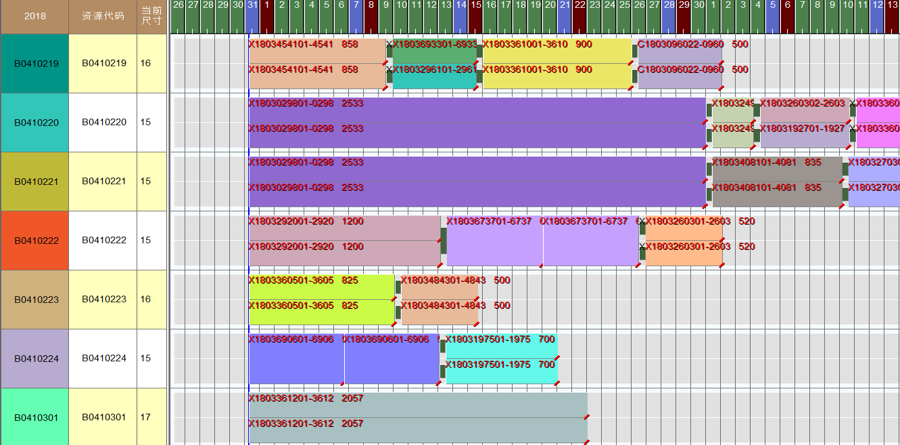Select the gray X1803408101-4081 task bar
Image resolution: width=900 pixels, height=445 pixels.
[776, 181]
